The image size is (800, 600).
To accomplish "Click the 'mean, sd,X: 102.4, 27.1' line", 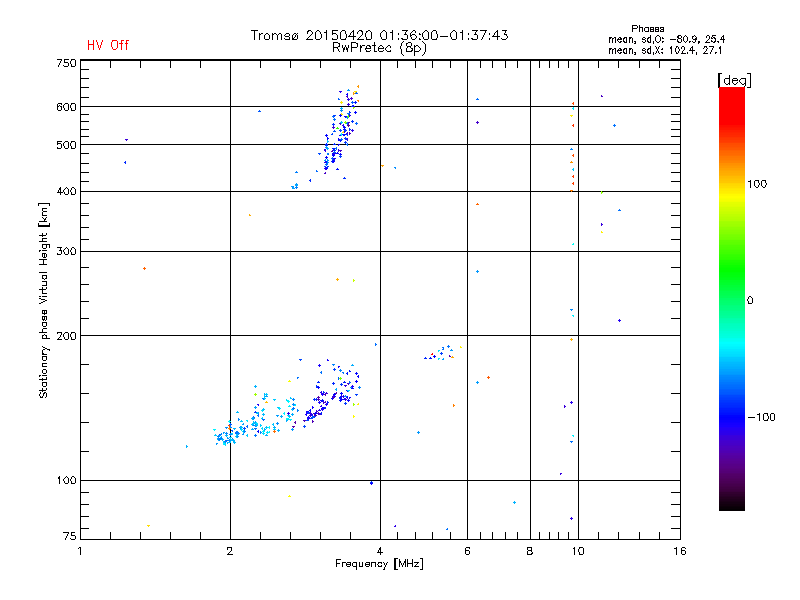I will [665, 51].
